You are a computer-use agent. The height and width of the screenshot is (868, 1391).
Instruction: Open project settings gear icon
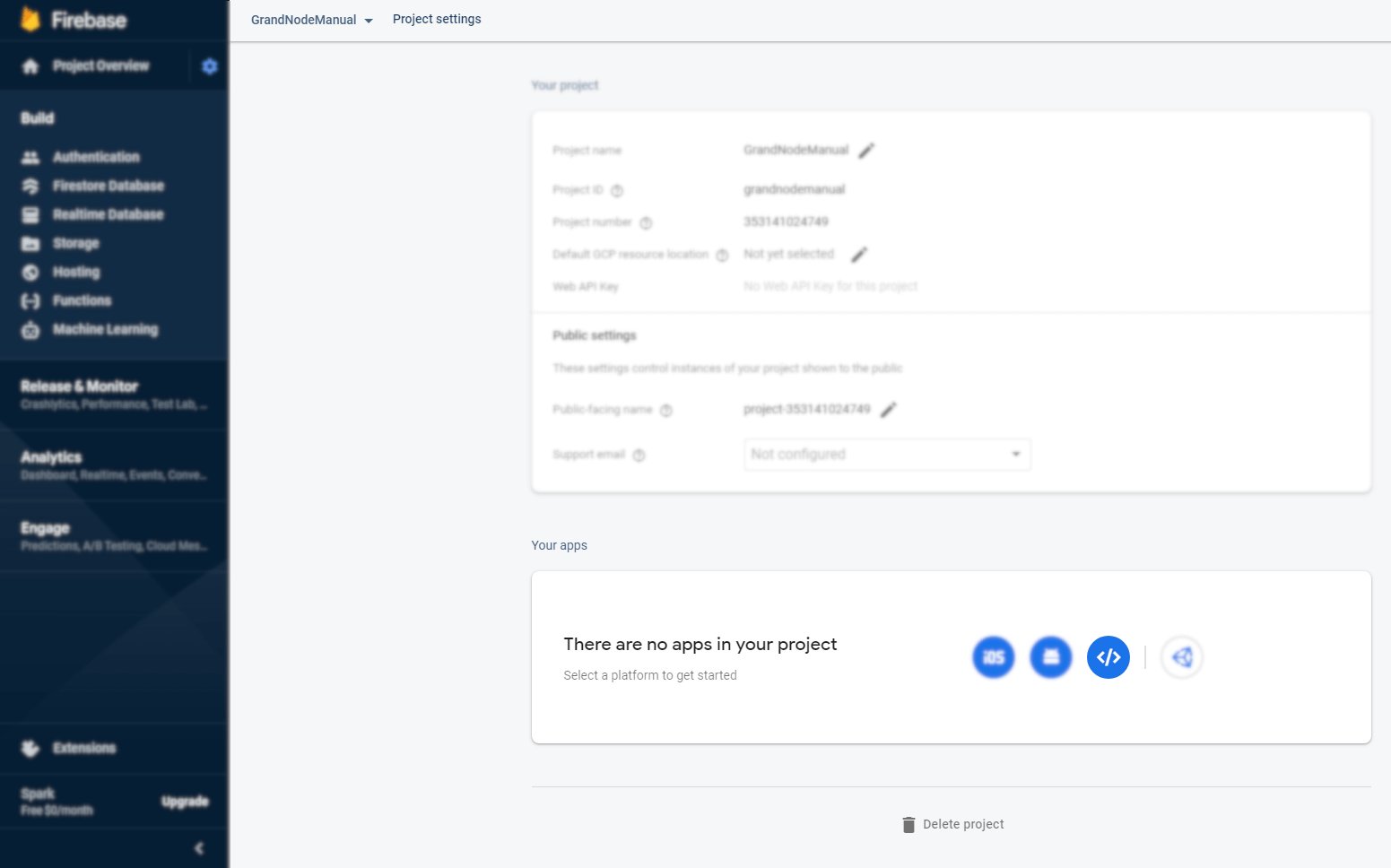click(210, 66)
